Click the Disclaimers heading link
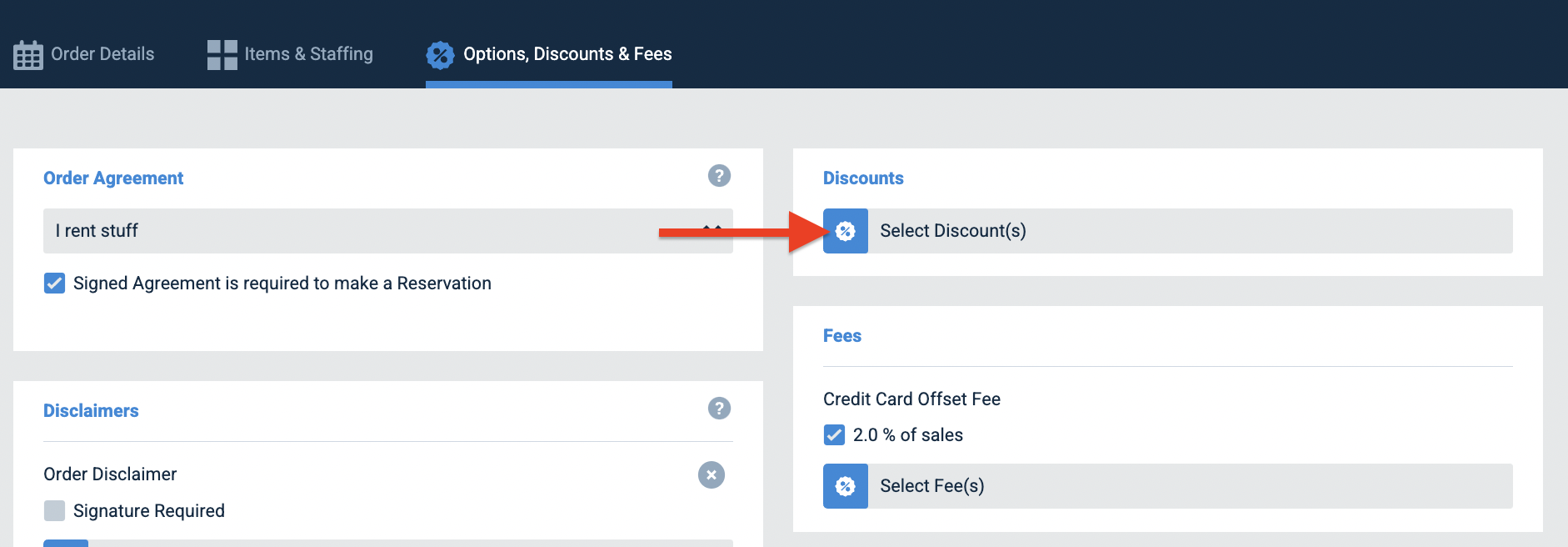The height and width of the screenshot is (547, 1568). (x=91, y=411)
